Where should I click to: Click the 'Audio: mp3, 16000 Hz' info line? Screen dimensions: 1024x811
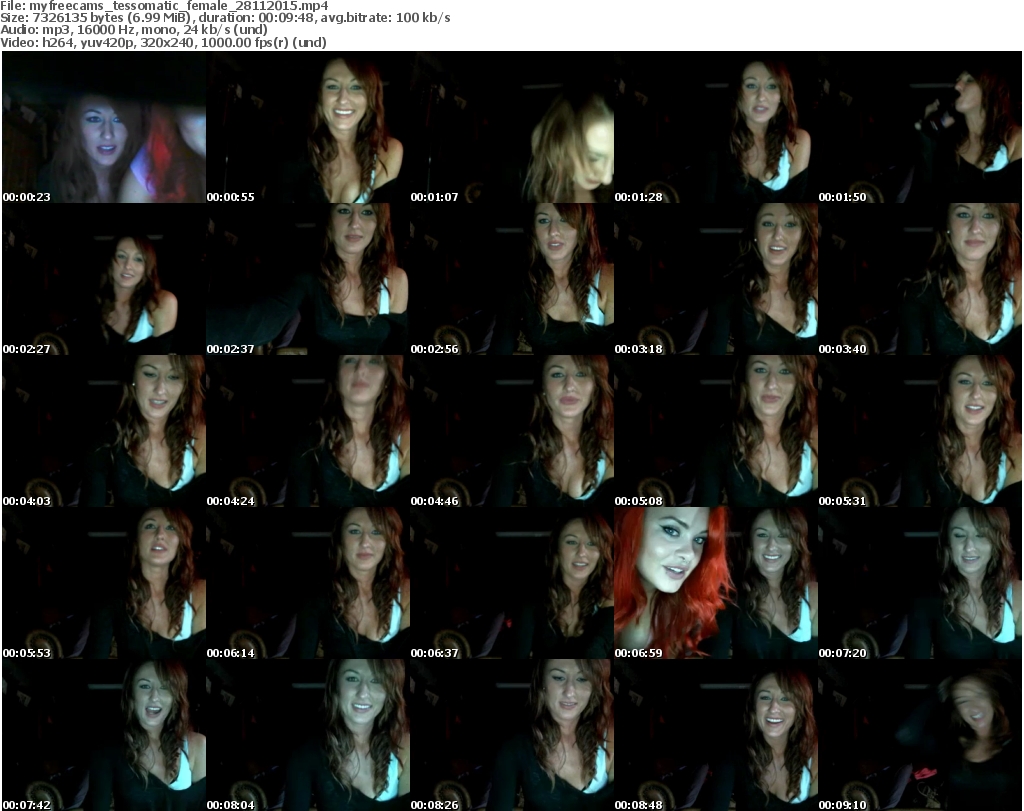134,30
